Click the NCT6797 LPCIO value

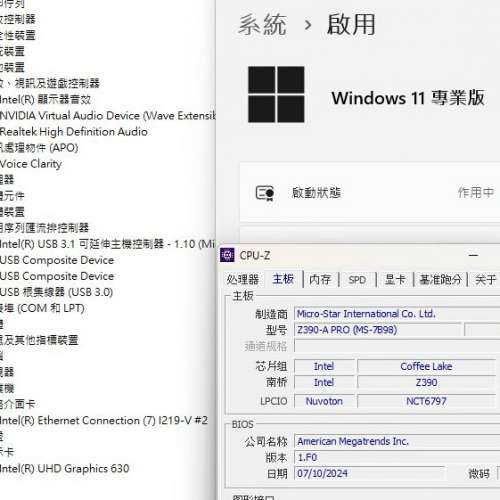(x=426, y=401)
